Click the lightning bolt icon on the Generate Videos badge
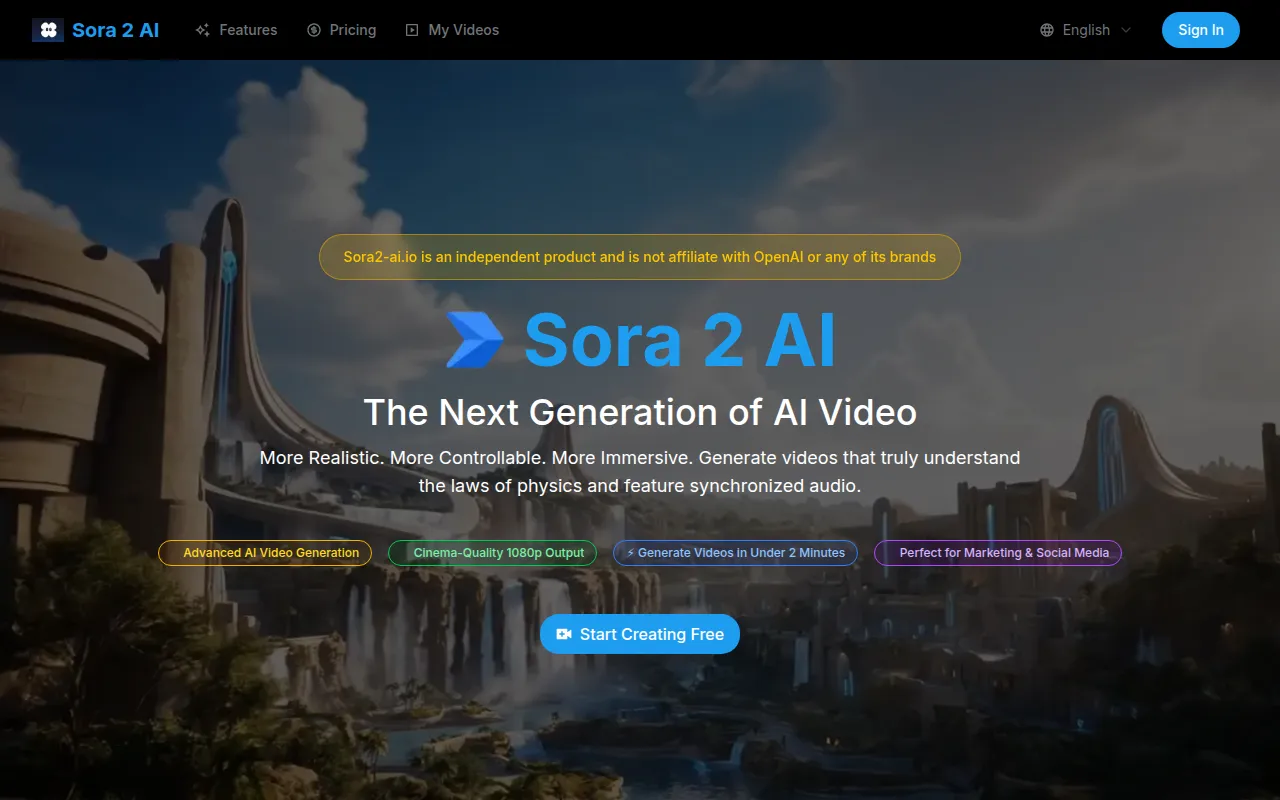Screen dimensions: 1280x800 coord(630,552)
